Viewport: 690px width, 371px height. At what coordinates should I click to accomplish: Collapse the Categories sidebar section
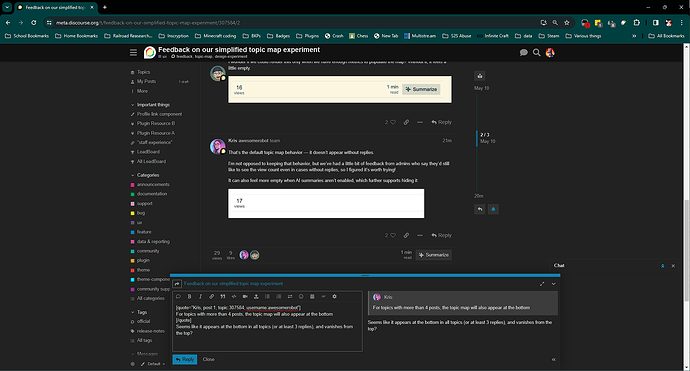click(x=145, y=175)
